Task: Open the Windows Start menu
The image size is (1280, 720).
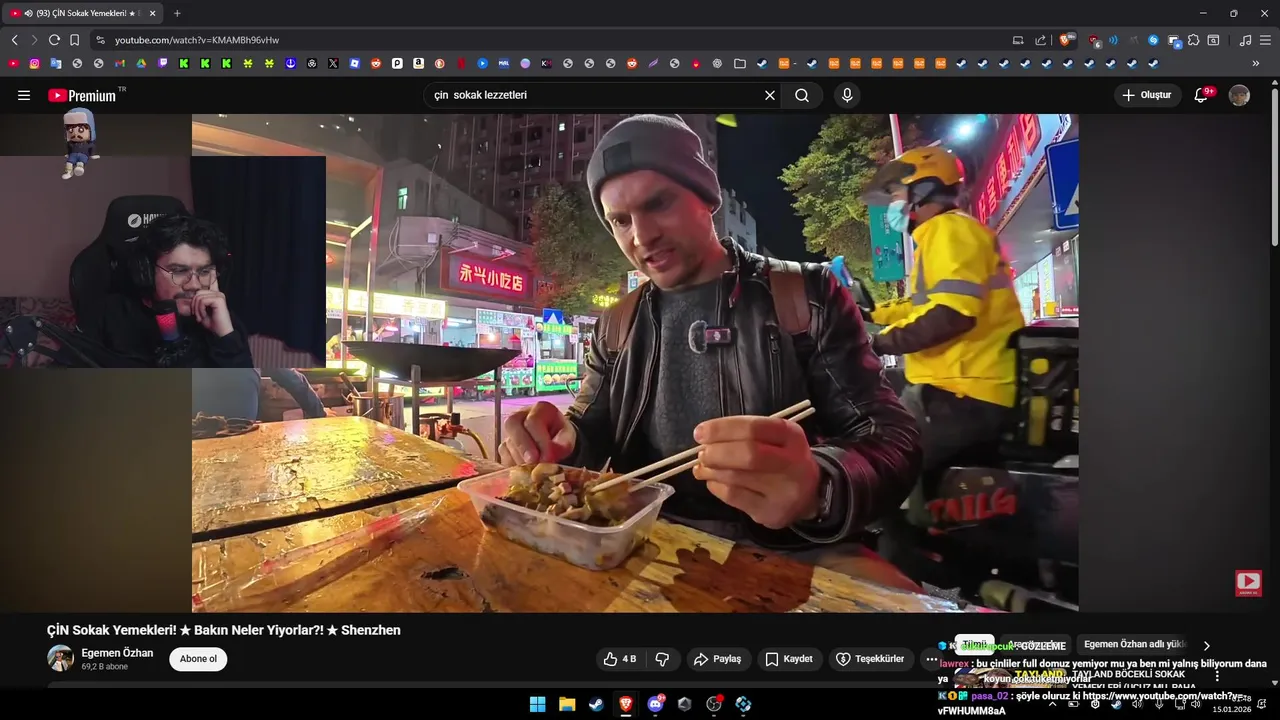Action: point(537,704)
